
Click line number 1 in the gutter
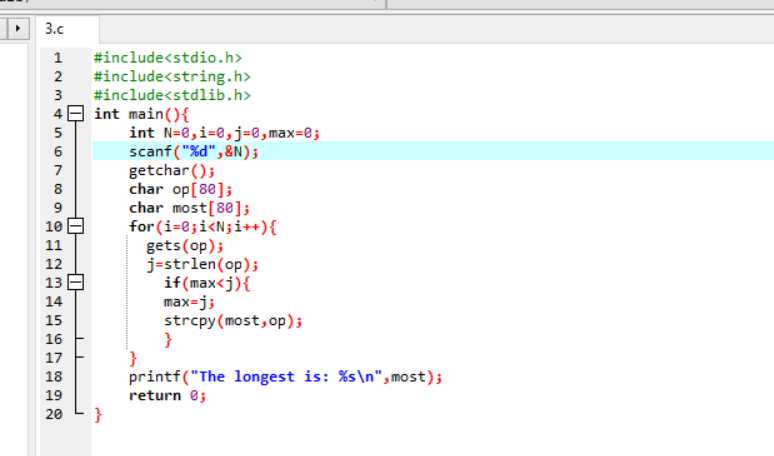[x=58, y=58]
